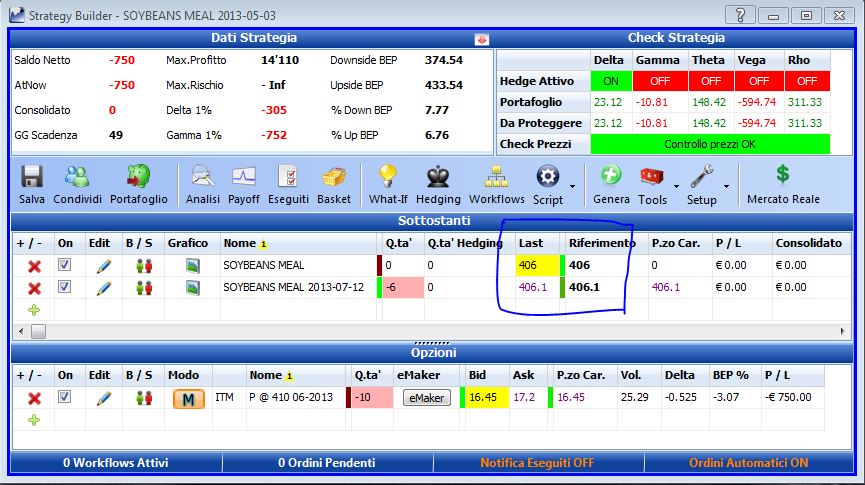This screenshot has width=865, height=485.
Task: Open Mercato Reale dollar icon
Action: tap(783, 185)
